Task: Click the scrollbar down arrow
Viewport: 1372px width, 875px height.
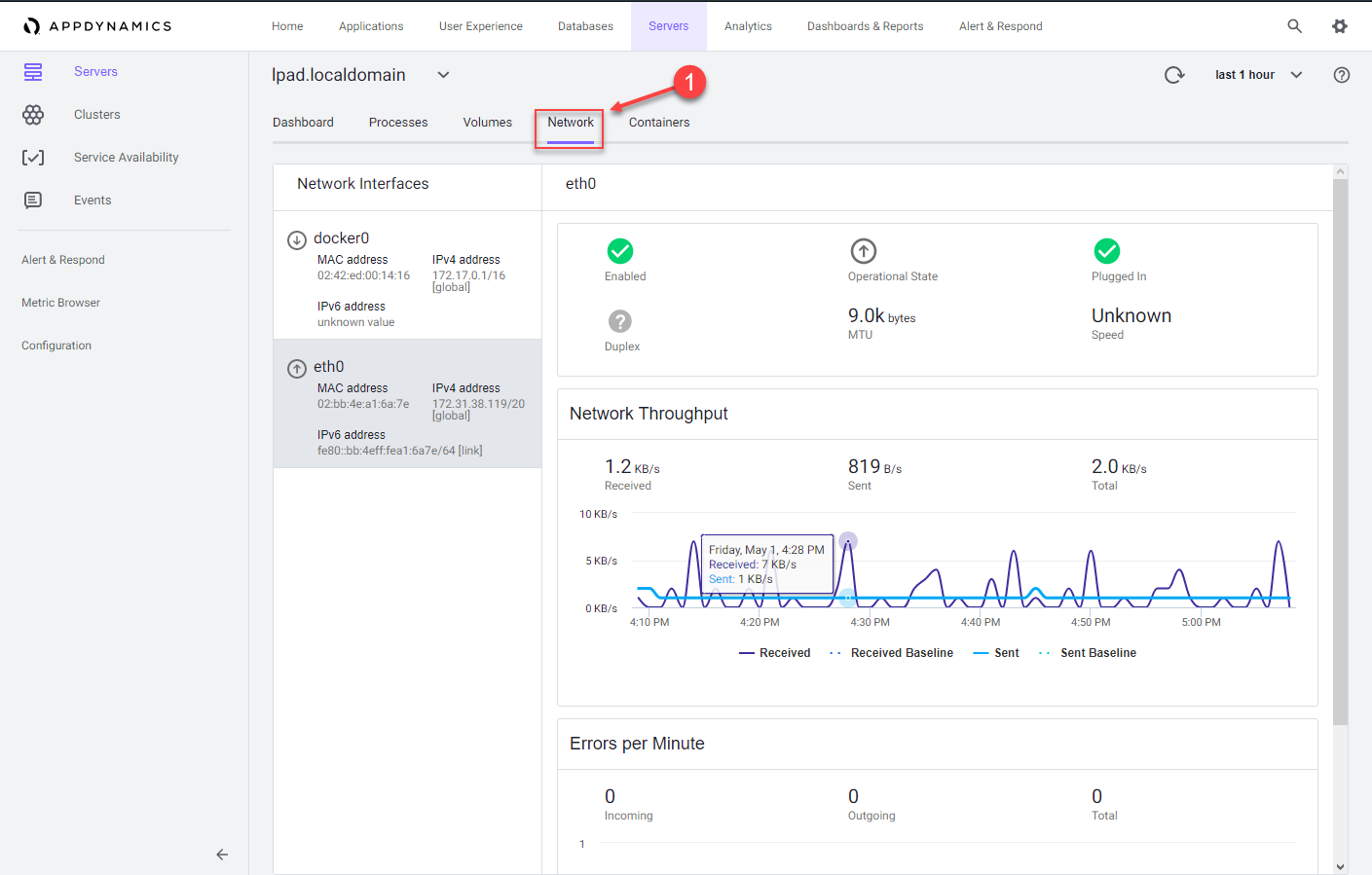Action: pyautogui.click(x=1341, y=866)
